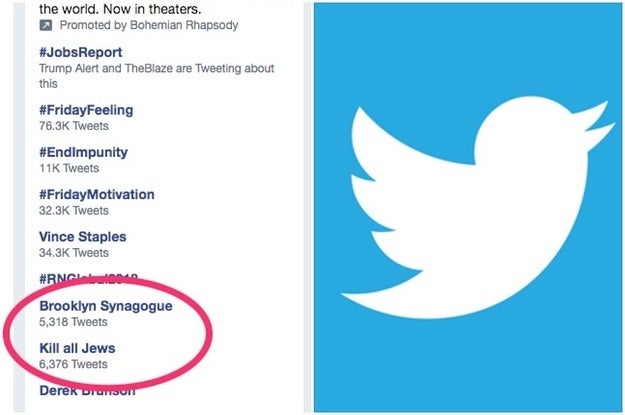Screen dimensions: 625x415
Task: Click the white Twitter bird logo
Action: [x=478, y=207]
